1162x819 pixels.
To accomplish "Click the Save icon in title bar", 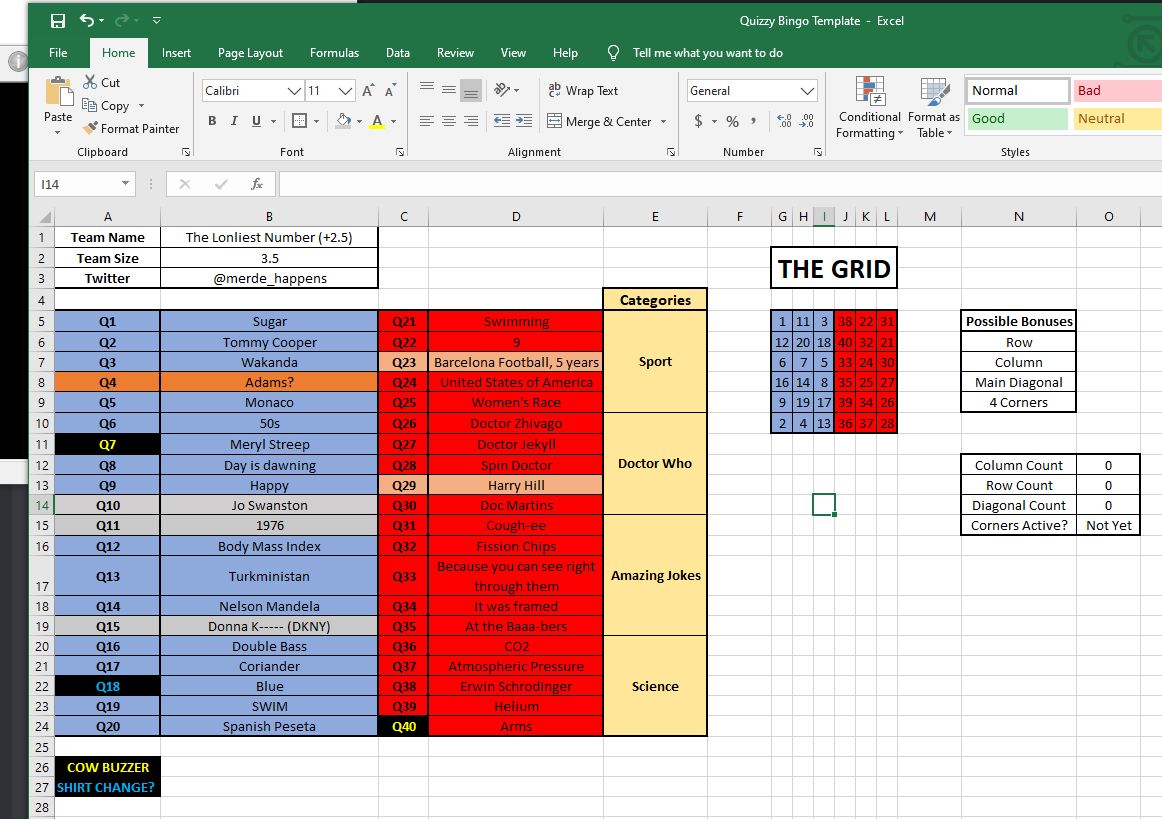I will [x=58, y=21].
